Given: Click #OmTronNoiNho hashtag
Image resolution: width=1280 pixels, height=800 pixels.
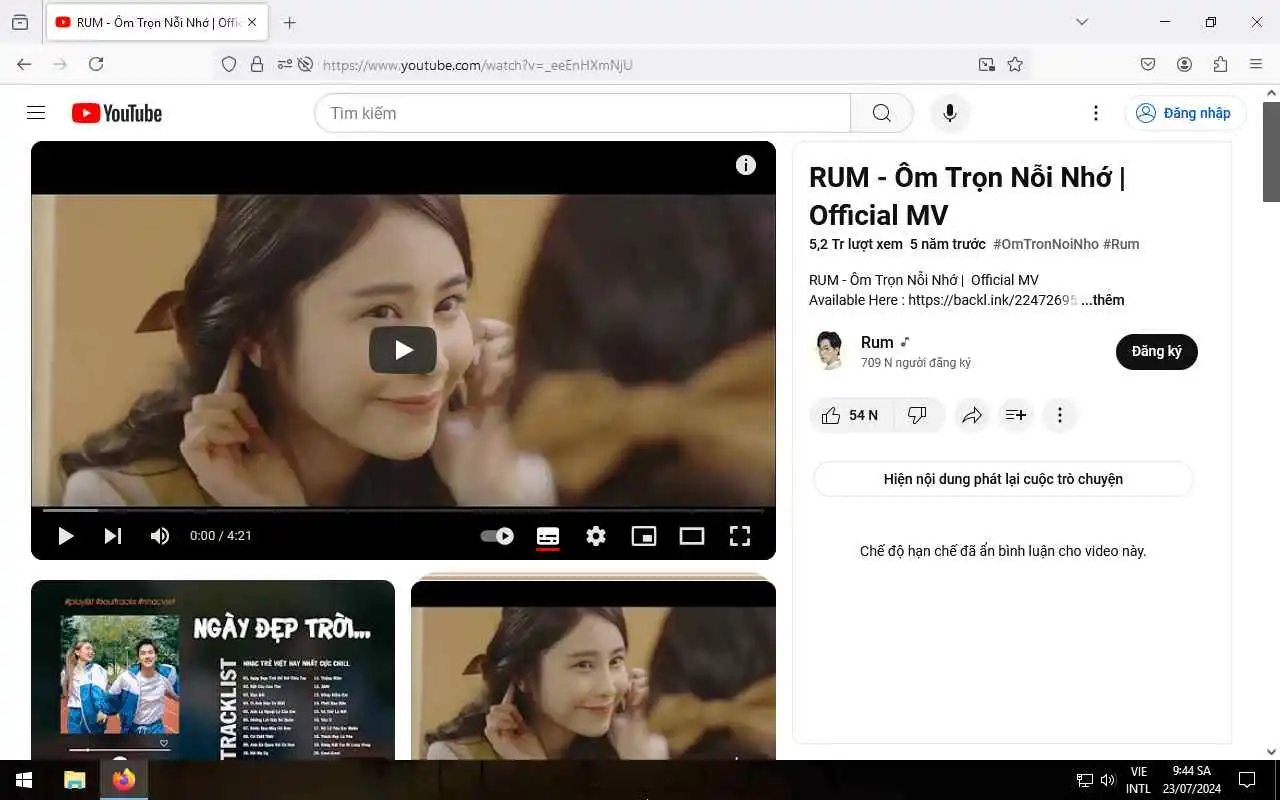Looking at the screenshot, I should [1046, 244].
